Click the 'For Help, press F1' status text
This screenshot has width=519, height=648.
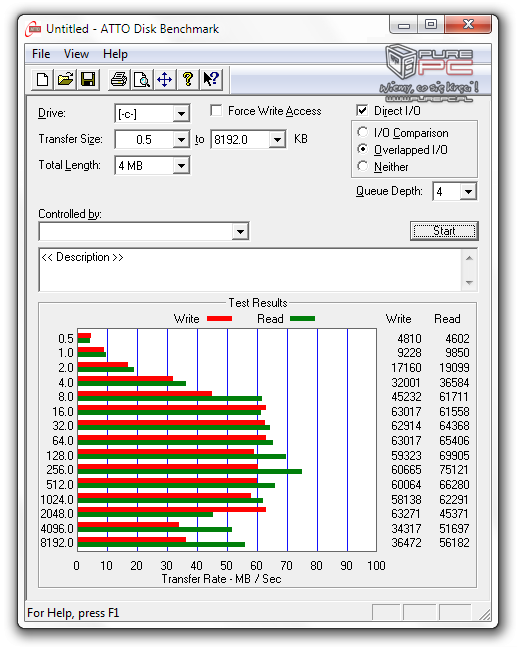(73, 613)
